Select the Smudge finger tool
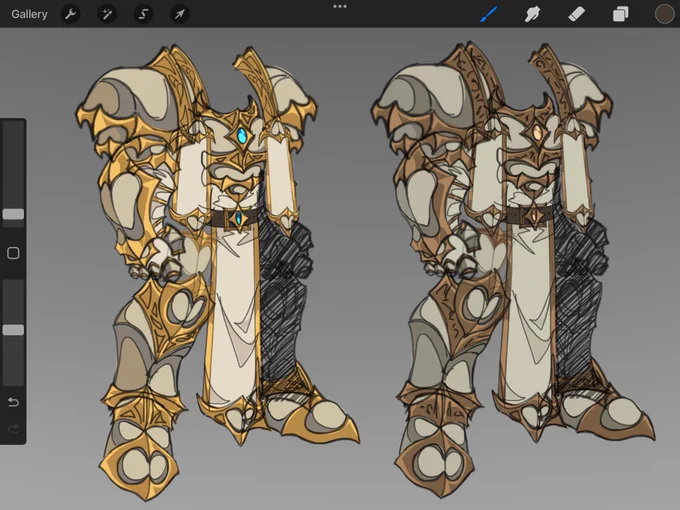The width and height of the screenshot is (680, 510). click(532, 14)
